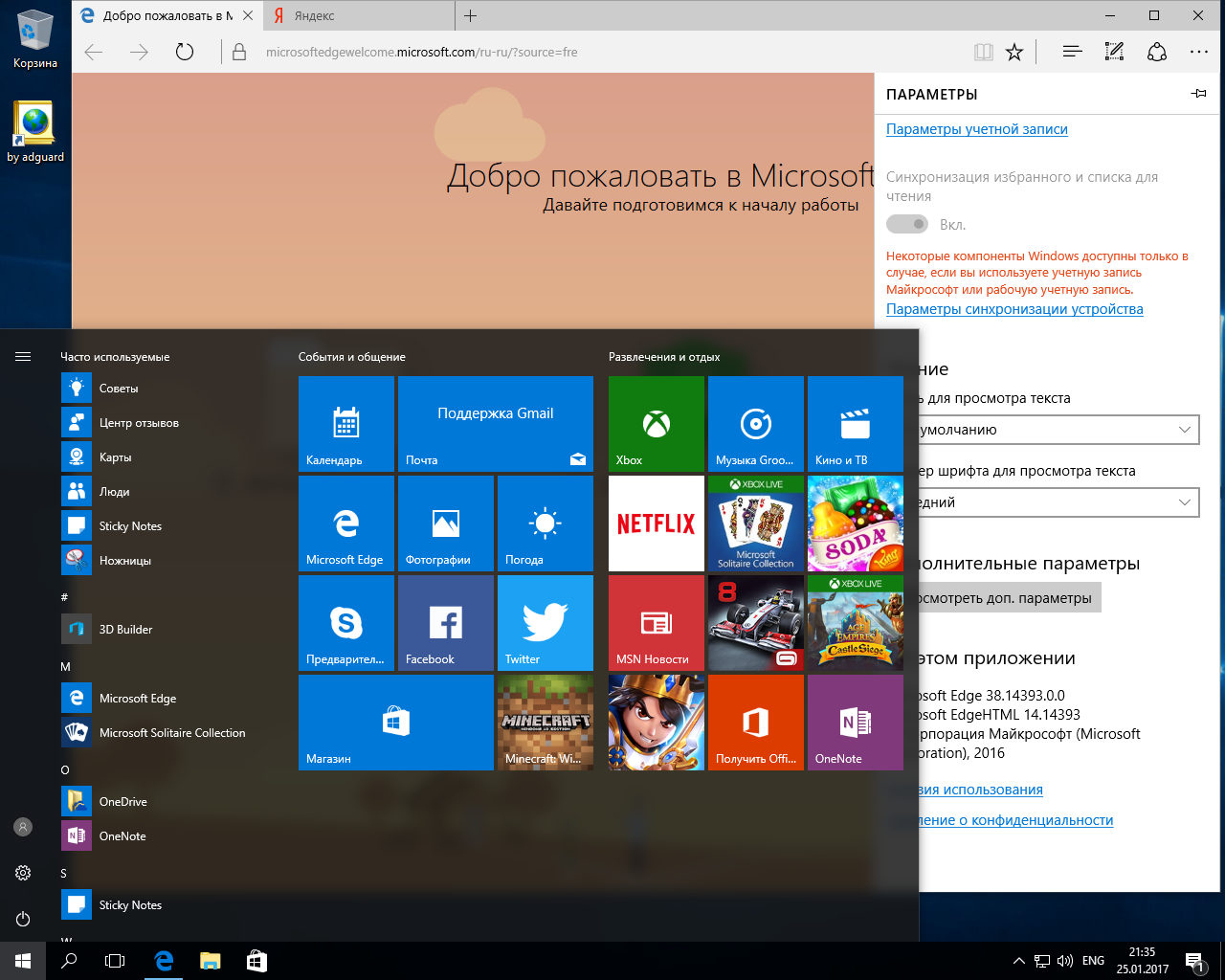Open Reading view book icon
The height and width of the screenshot is (980, 1225).
[984, 52]
